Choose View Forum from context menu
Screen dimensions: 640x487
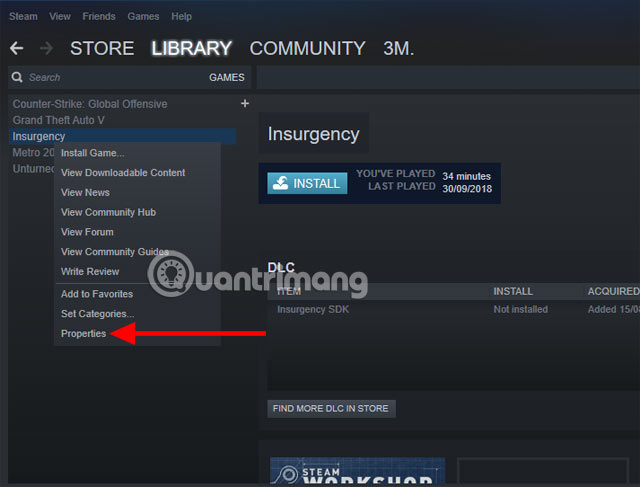tap(137, 232)
